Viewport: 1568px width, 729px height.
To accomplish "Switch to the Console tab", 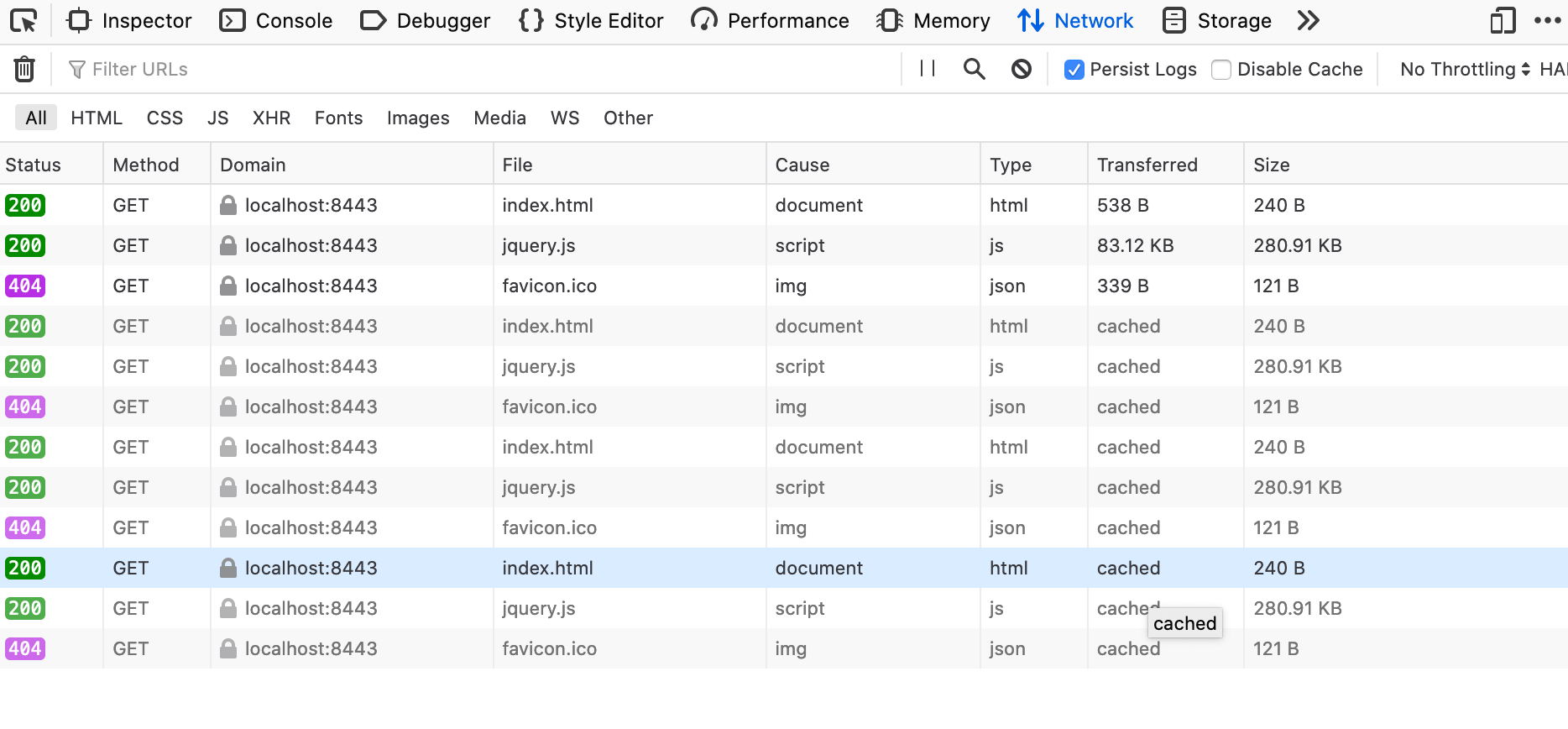I will 275,20.
